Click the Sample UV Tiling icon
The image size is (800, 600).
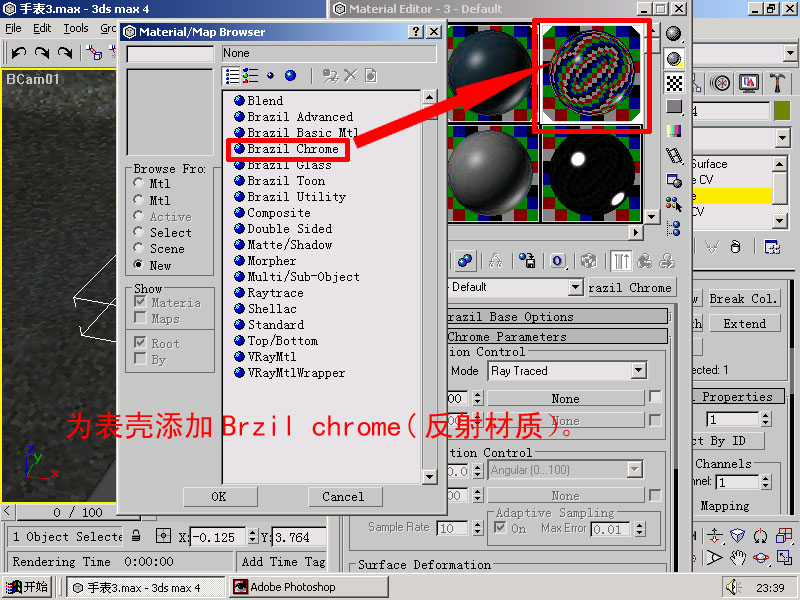674,107
